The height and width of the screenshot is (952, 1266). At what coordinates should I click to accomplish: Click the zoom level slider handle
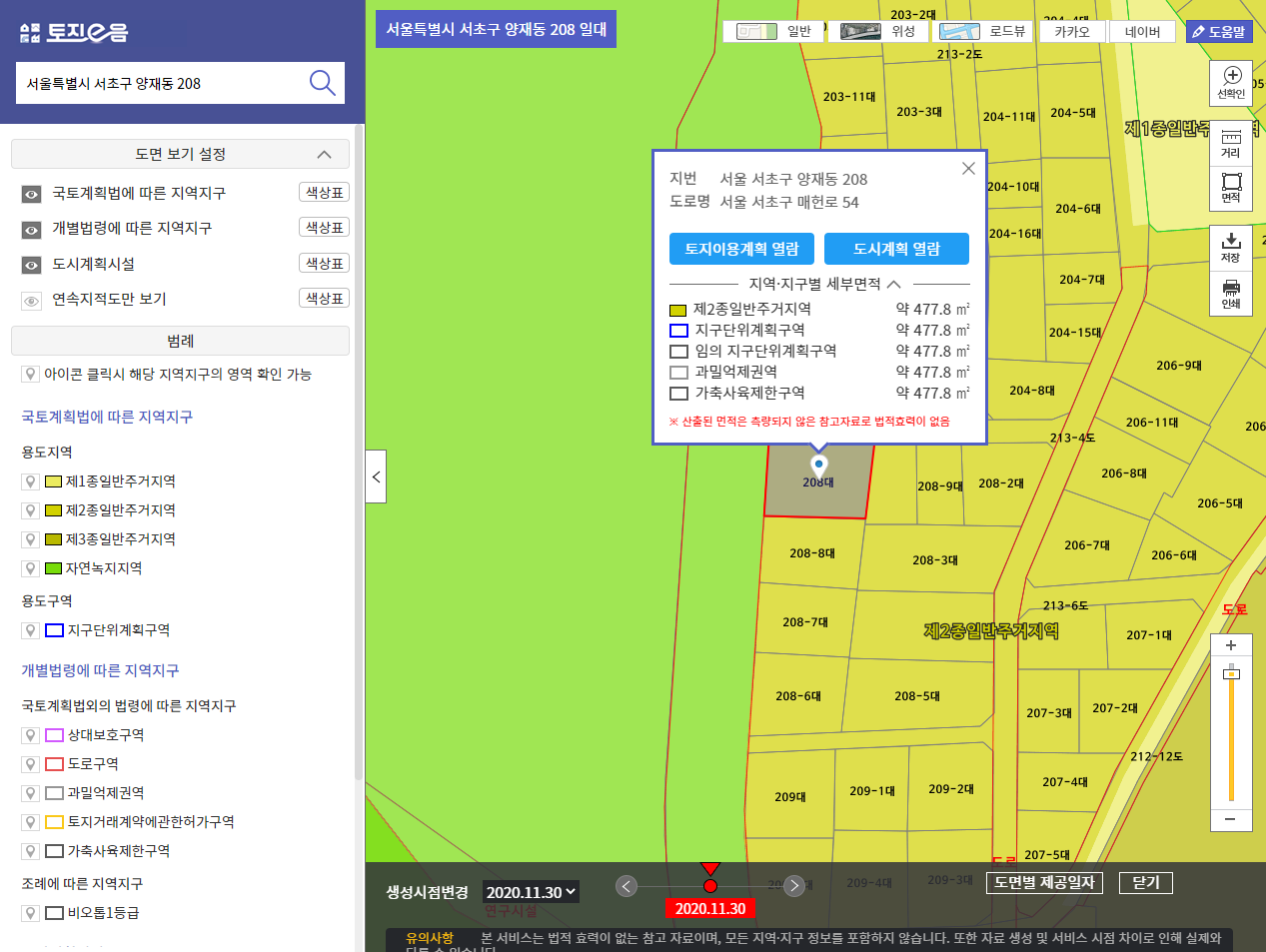pyautogui.click(x=1231, y=674)
